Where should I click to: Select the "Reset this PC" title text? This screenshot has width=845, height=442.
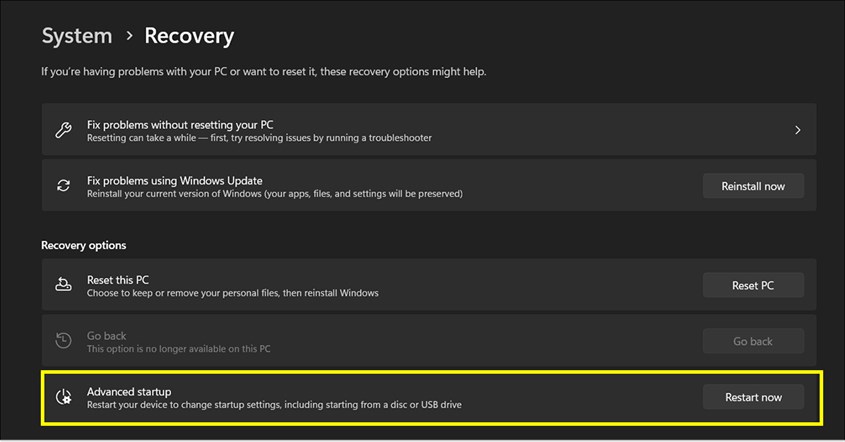(118, 280)
